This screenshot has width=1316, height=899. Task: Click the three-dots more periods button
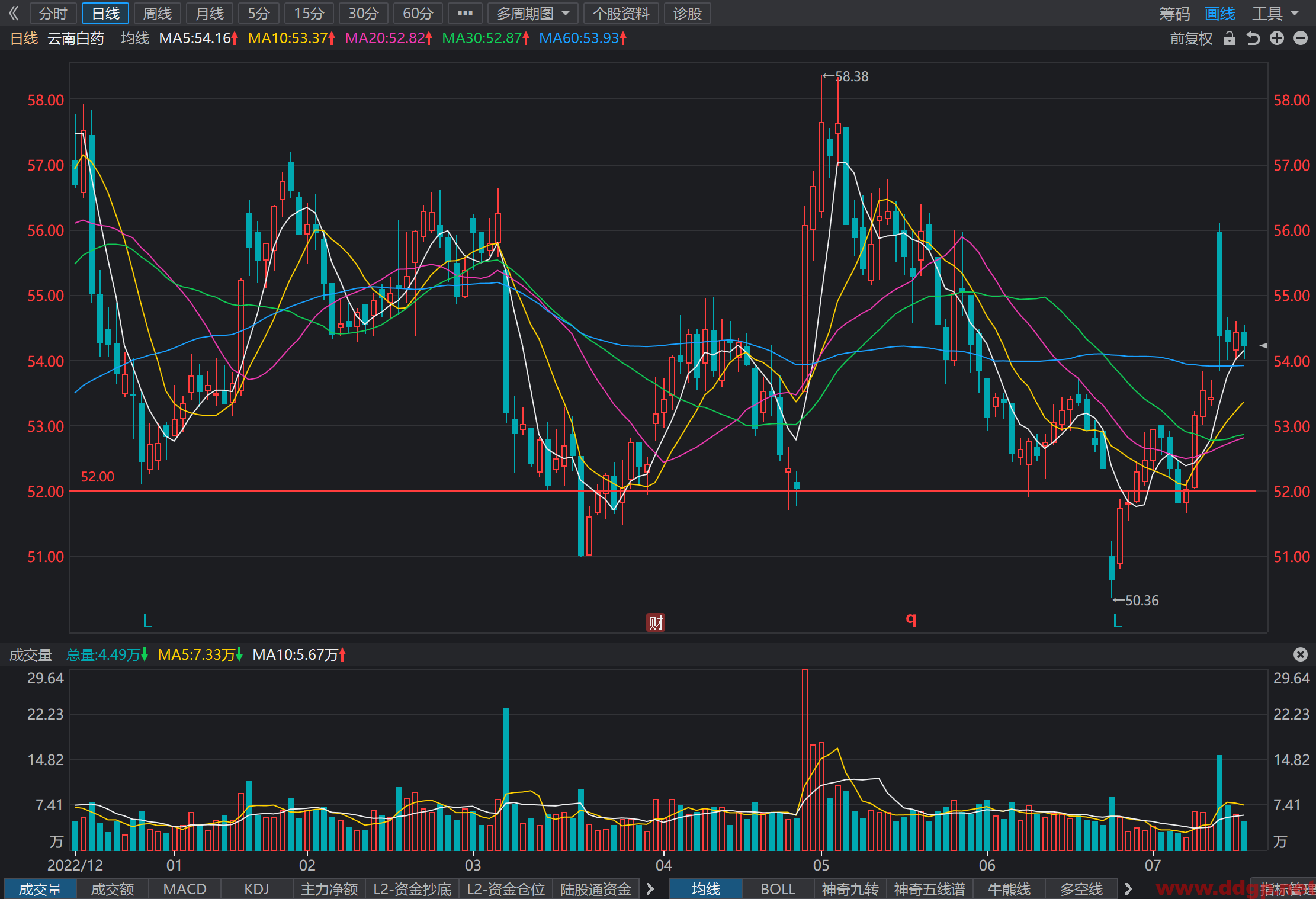click(466, 13)
